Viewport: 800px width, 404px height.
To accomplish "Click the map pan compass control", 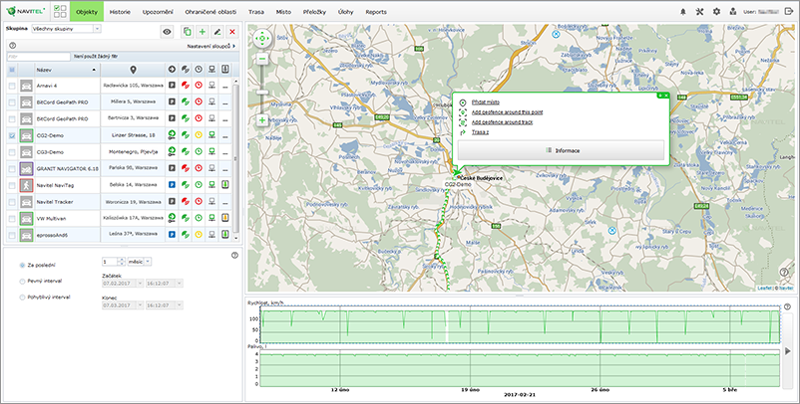I will coord(262,40).
